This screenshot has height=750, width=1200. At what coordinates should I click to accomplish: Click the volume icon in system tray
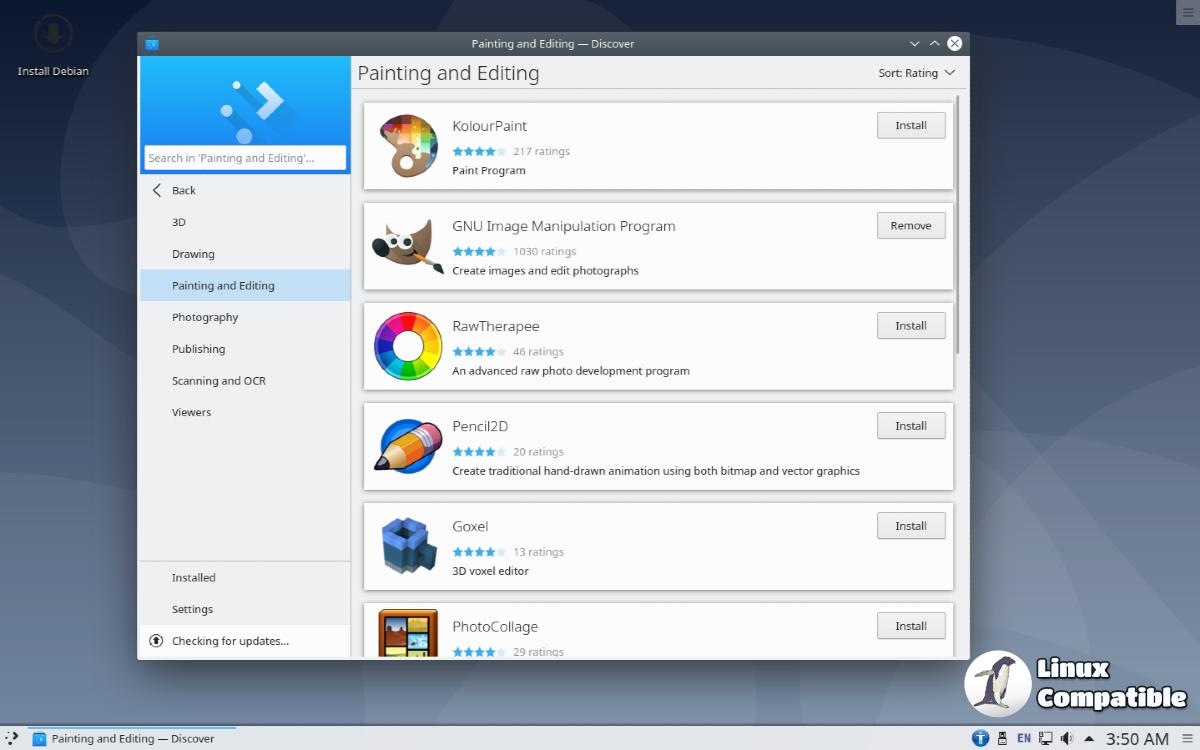click(x=1066, y=739)
